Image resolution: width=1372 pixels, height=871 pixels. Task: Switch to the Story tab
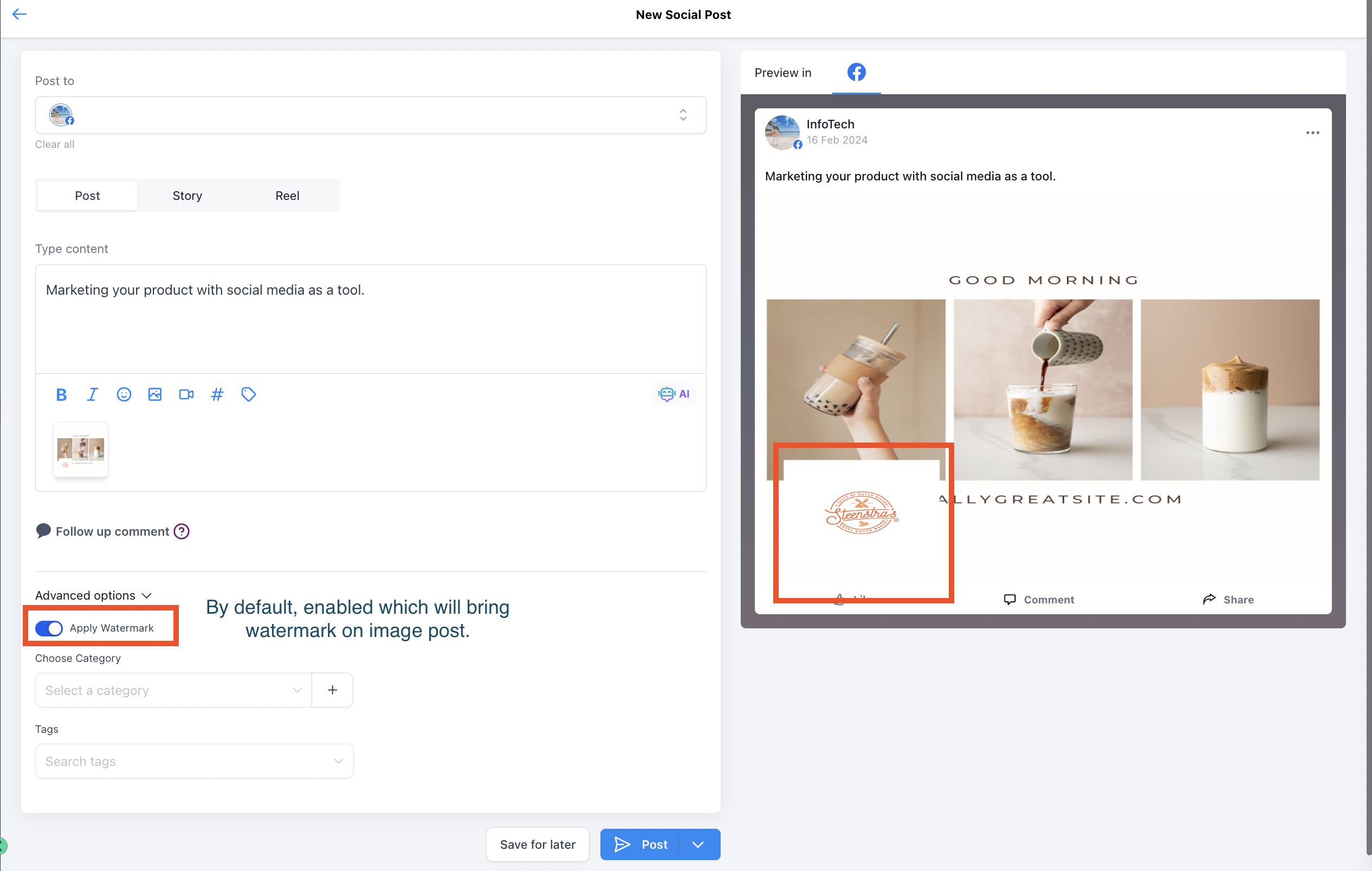point(187,196)
